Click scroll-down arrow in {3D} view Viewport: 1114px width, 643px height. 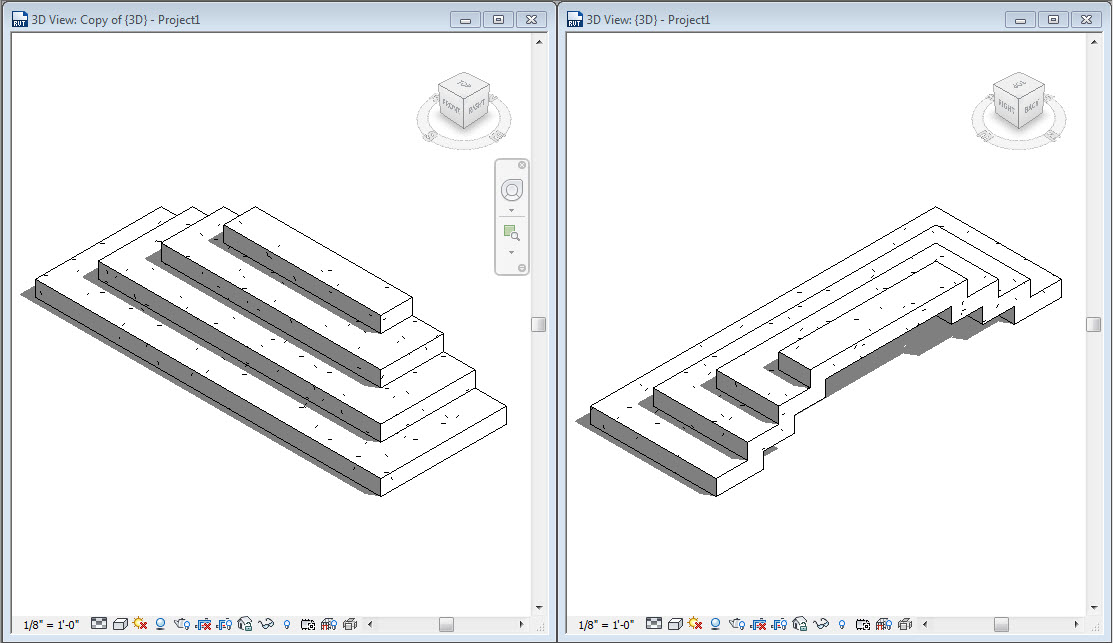tap(1093, 608)
